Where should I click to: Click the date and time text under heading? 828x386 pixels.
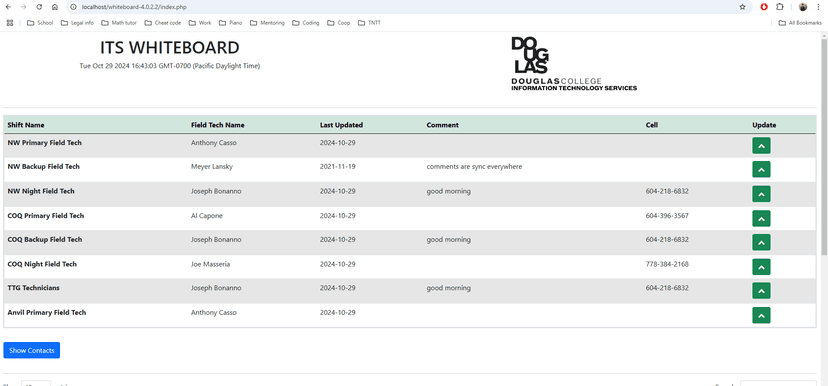click(x=170, y=66)
